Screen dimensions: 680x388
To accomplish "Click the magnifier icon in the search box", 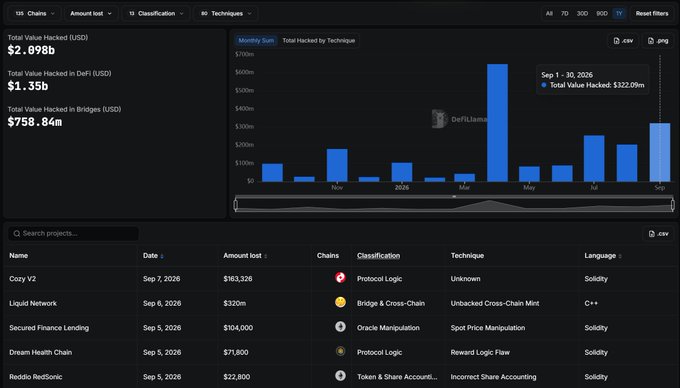I will (16, 234).
